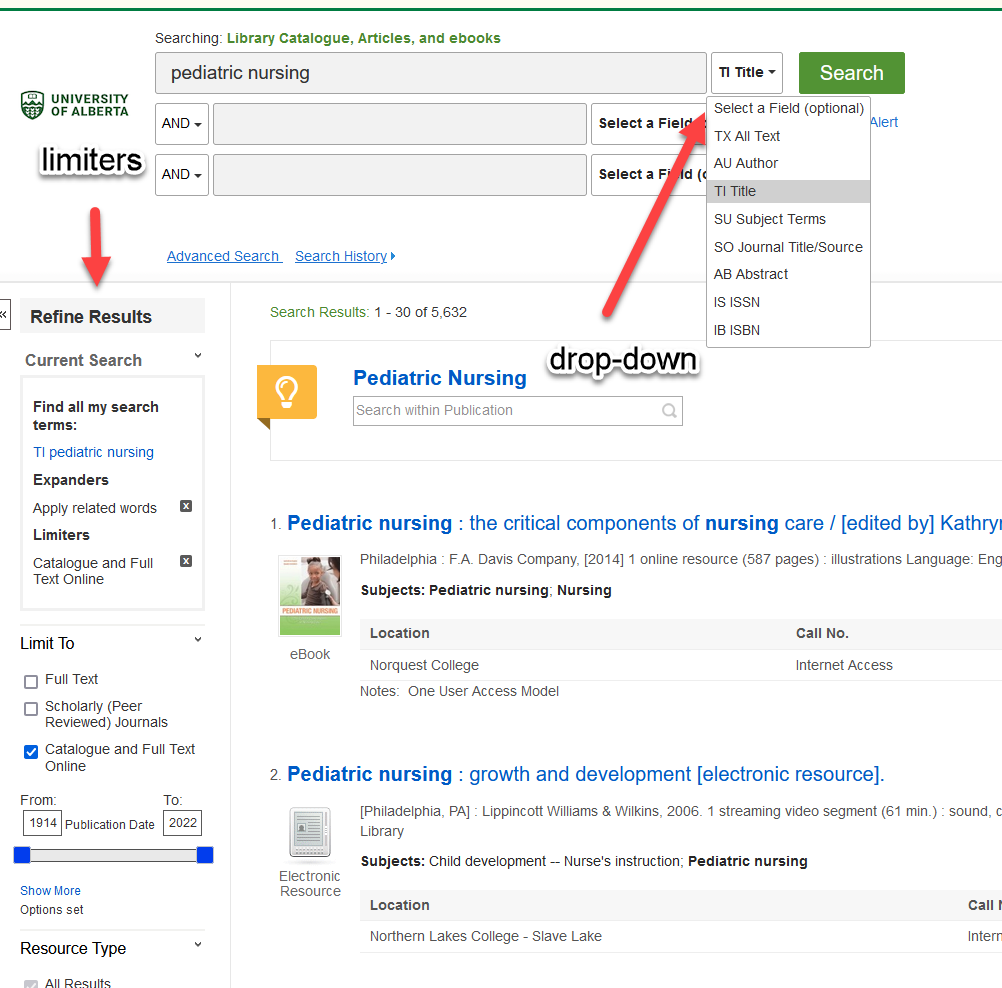Click the University of Alberta logo

[75, 105]
